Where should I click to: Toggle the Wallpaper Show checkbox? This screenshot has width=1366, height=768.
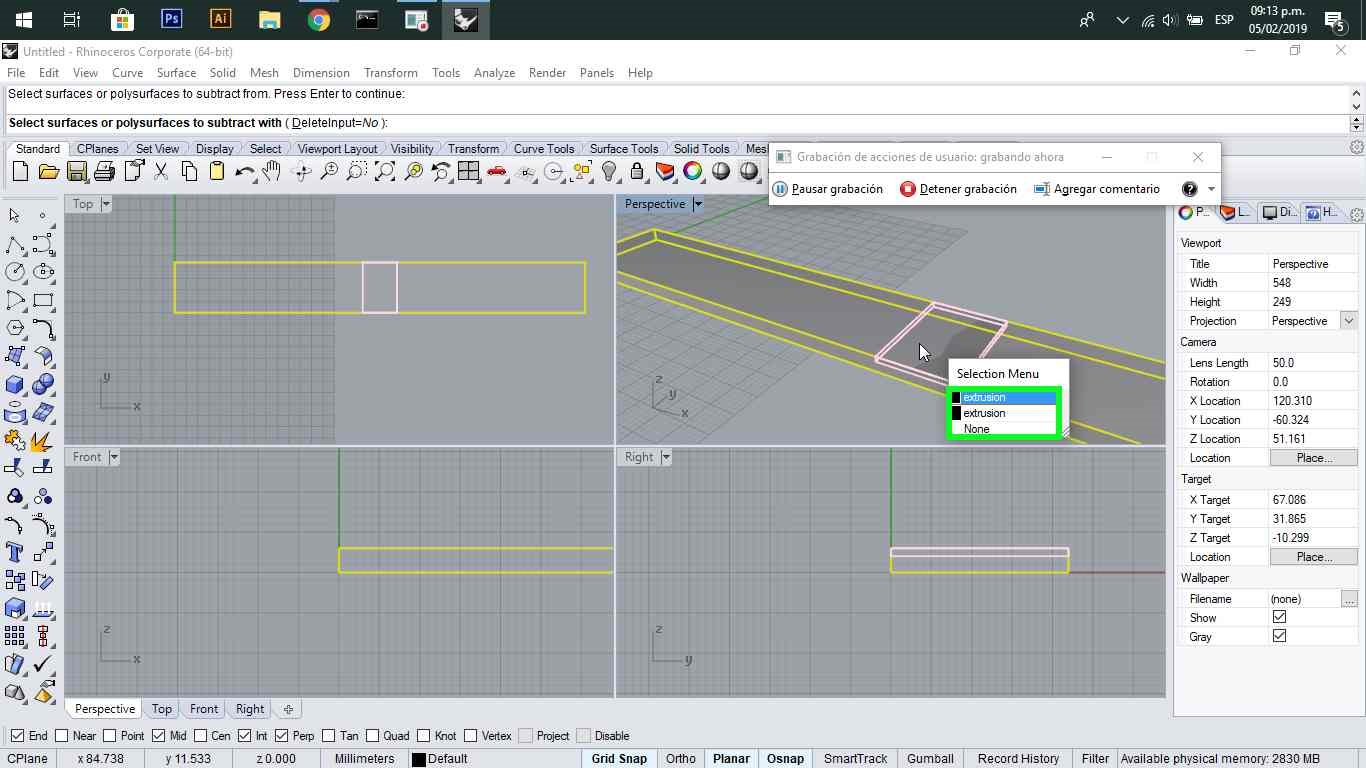click(1279, 617)
